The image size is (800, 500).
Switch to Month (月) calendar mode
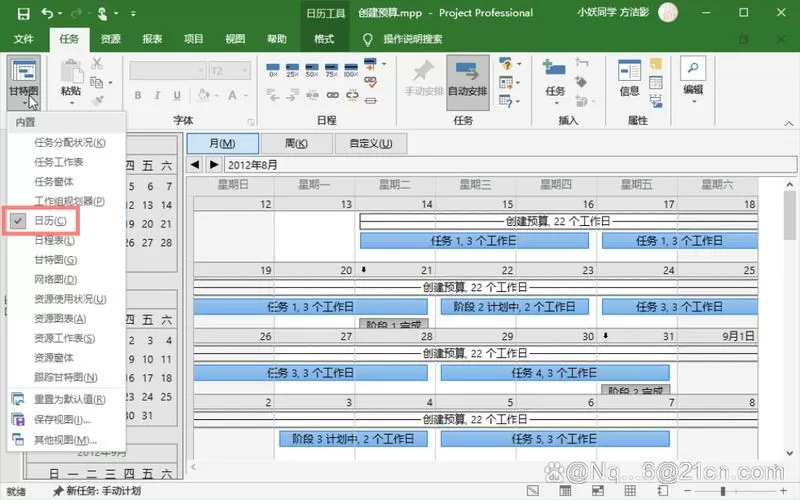point(222,143)
